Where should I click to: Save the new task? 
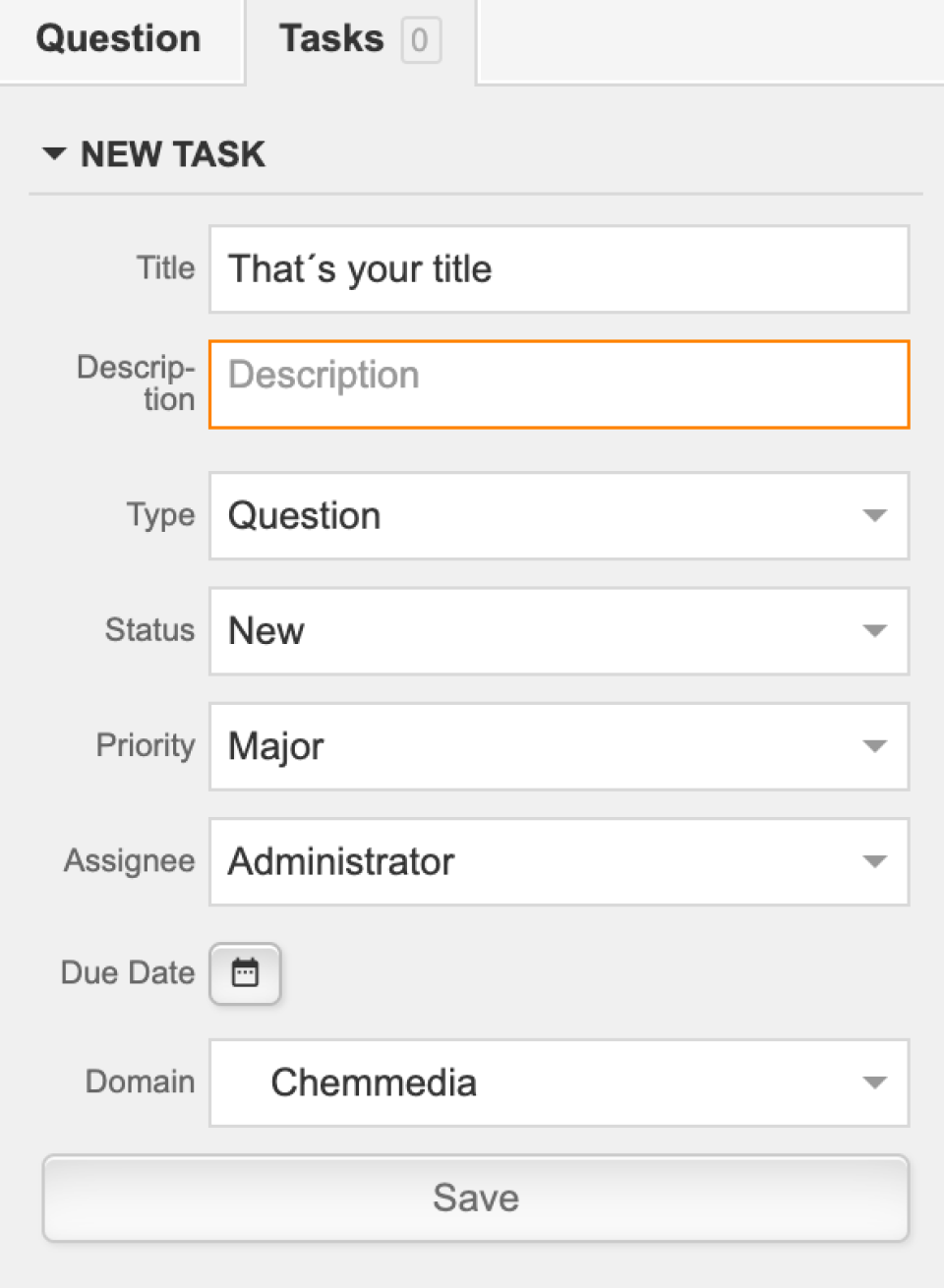pos(476,1198)
